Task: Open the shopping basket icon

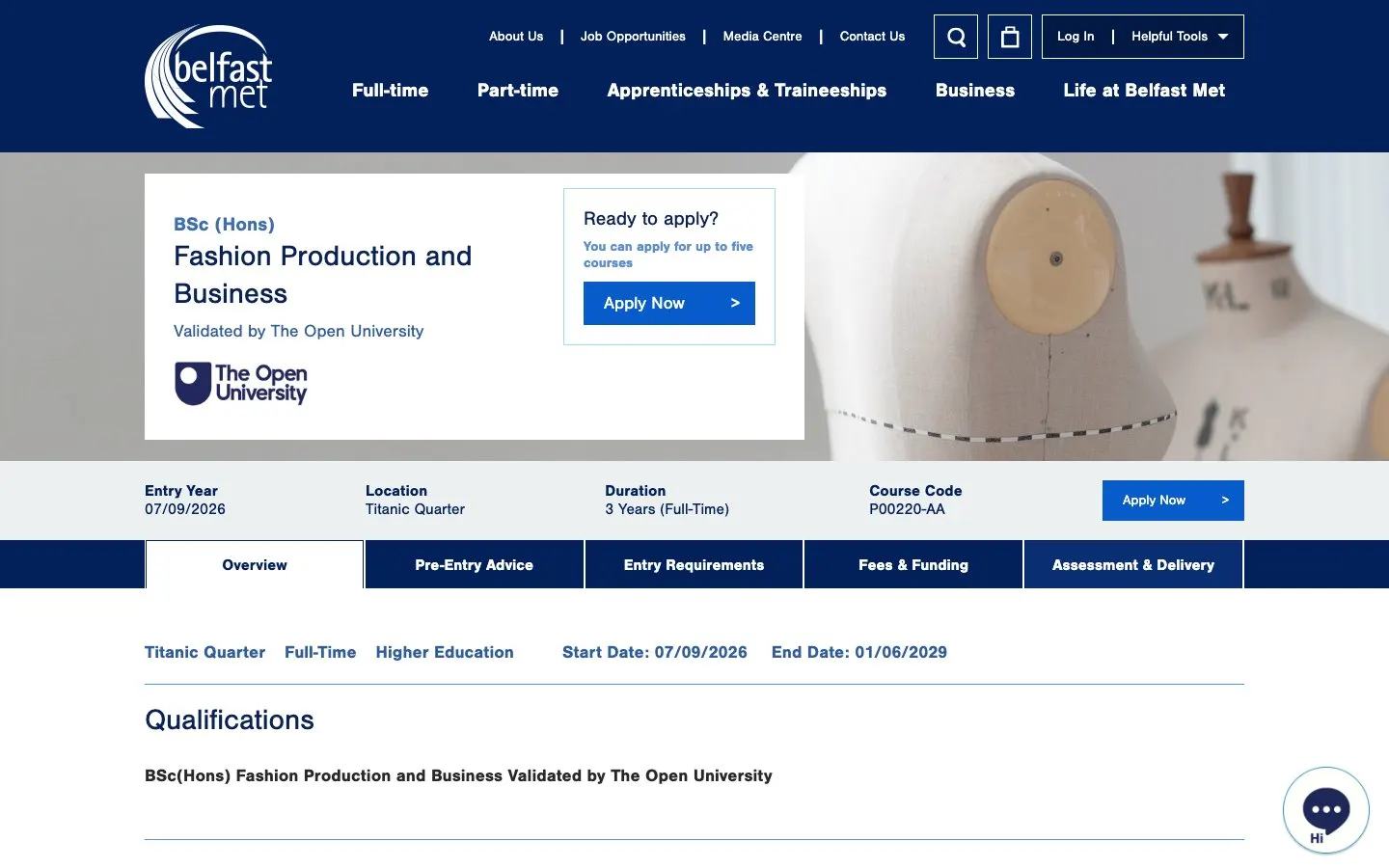Action: point(1010,37)
